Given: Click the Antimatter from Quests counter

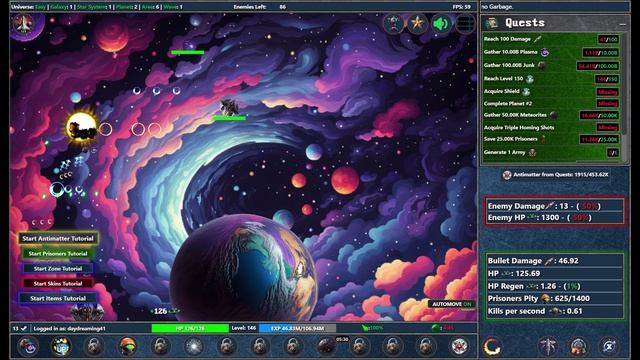Looking at the screenshot, I should click(x=556, y=175).
